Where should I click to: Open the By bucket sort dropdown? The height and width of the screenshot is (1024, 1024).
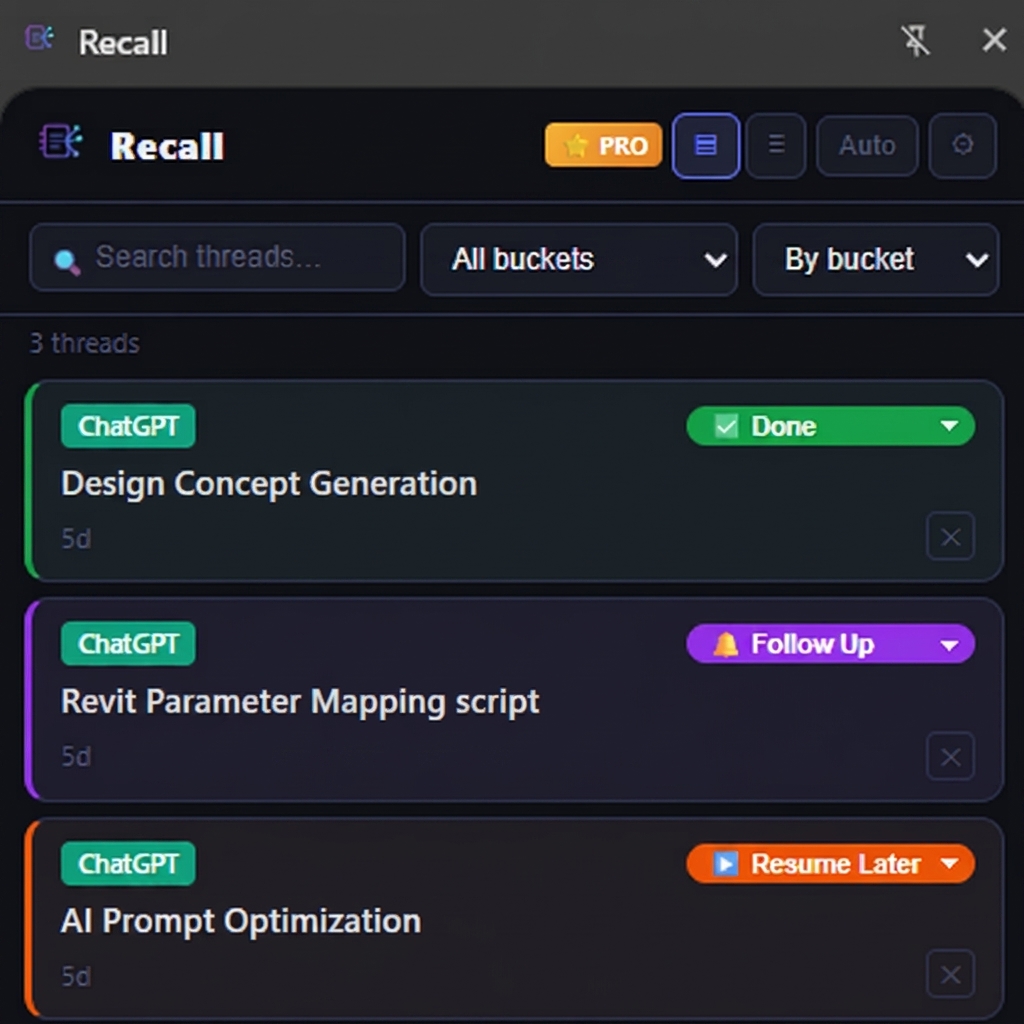click(875, 259)
